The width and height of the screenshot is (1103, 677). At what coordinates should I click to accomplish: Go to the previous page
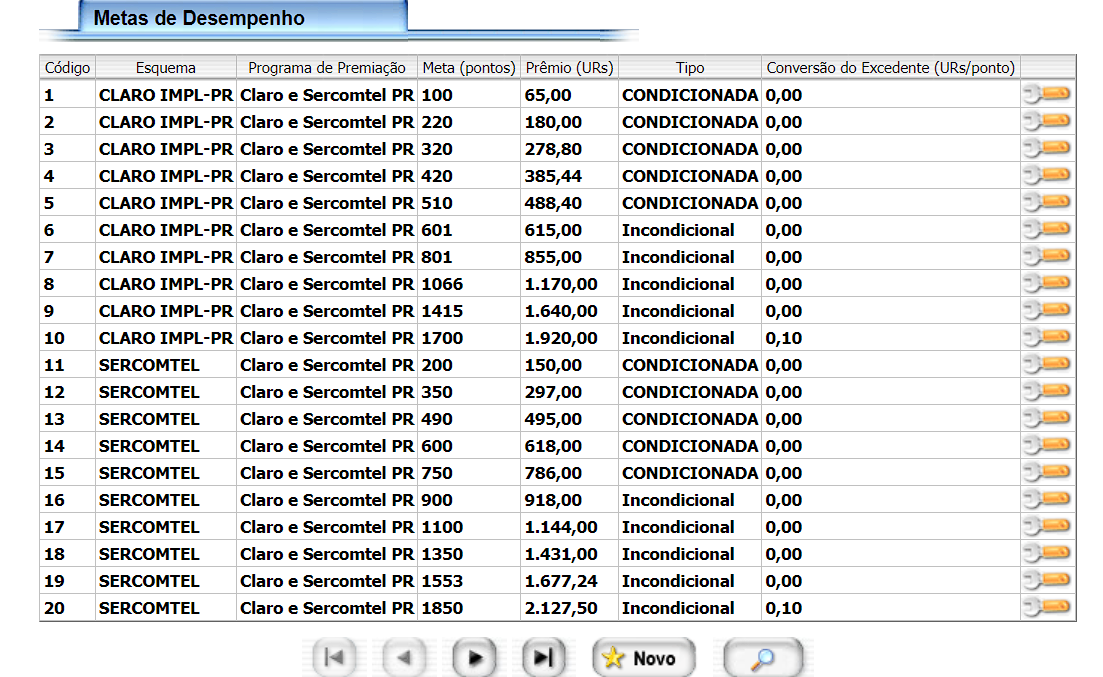pyautogui.click(x=404, y=657)
